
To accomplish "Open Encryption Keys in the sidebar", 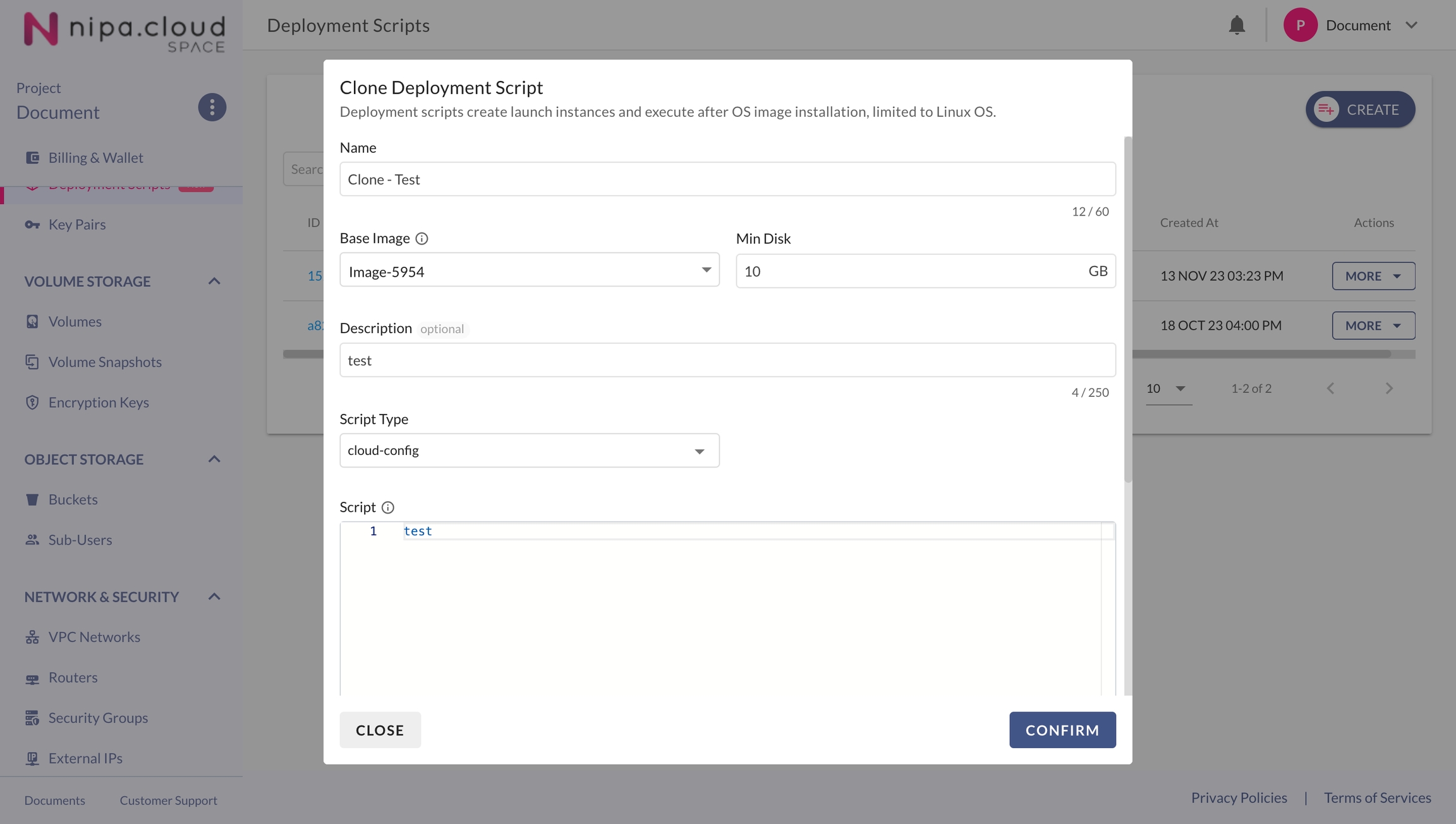I will (x=99, y=403).
